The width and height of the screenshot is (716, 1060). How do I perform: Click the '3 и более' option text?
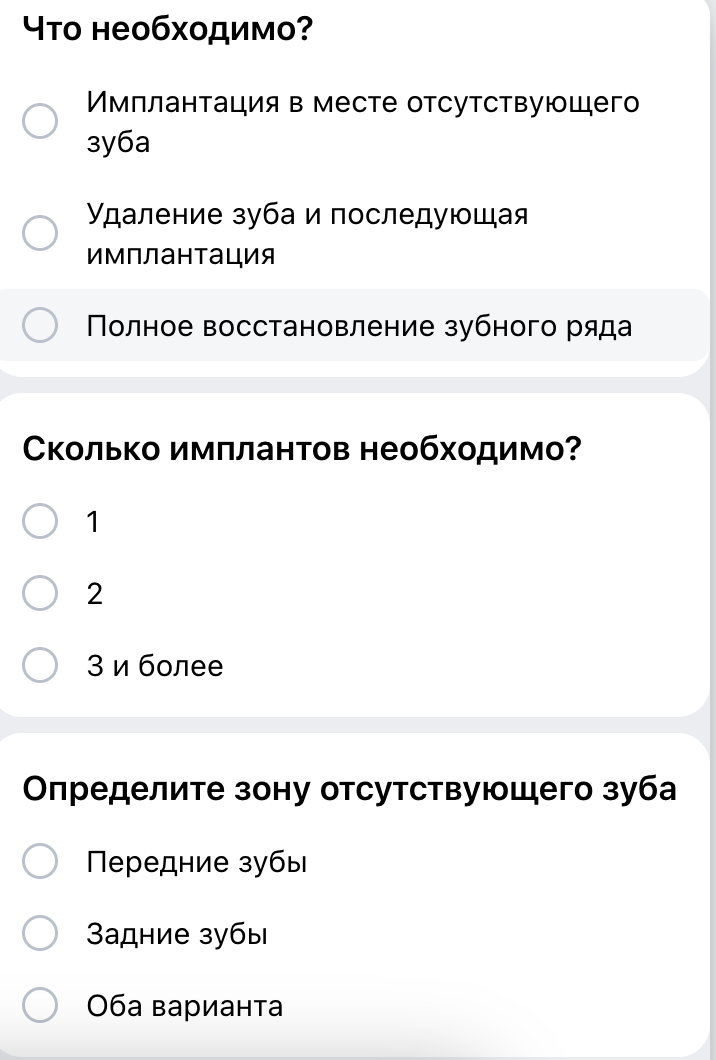[x=155, y=666]
